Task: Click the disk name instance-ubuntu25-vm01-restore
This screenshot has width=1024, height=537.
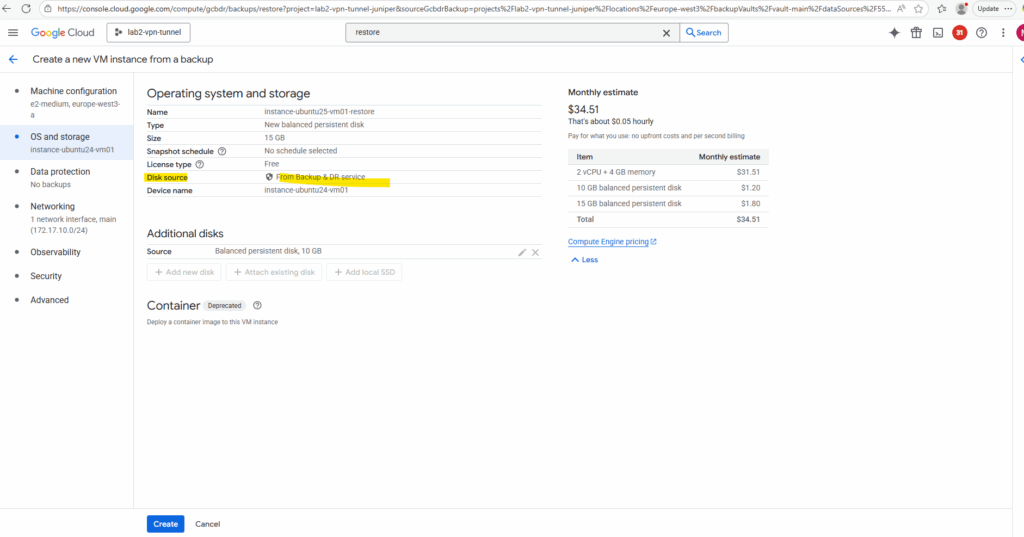Action: click(x=319, y=112)
